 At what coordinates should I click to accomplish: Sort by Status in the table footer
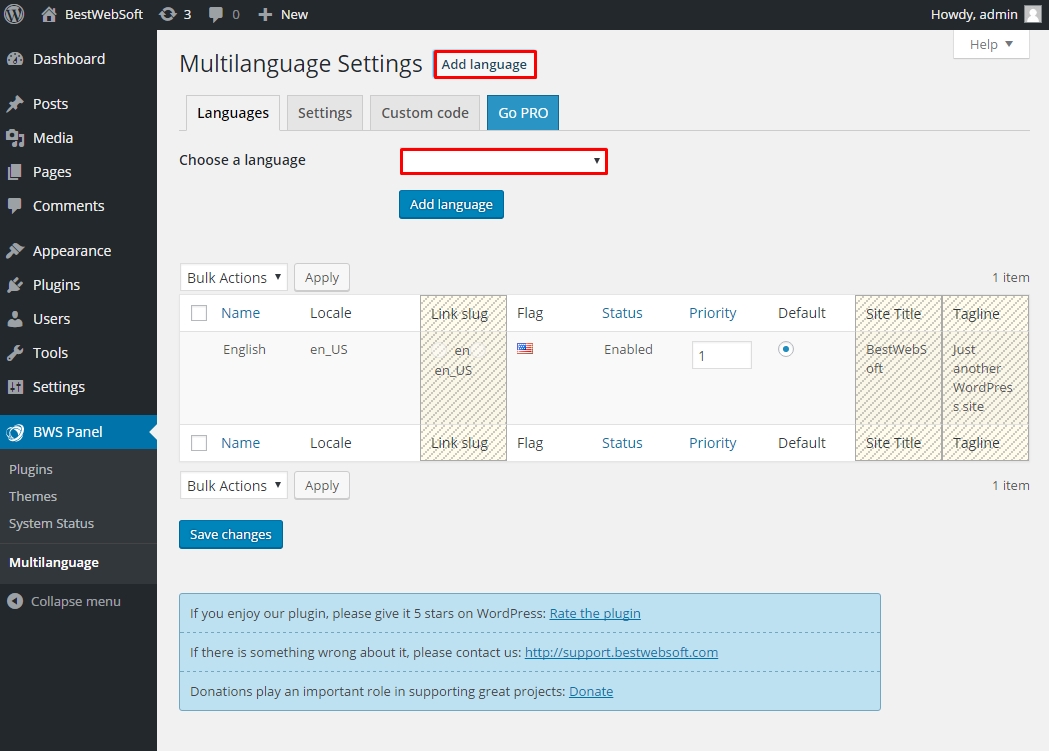622,443
